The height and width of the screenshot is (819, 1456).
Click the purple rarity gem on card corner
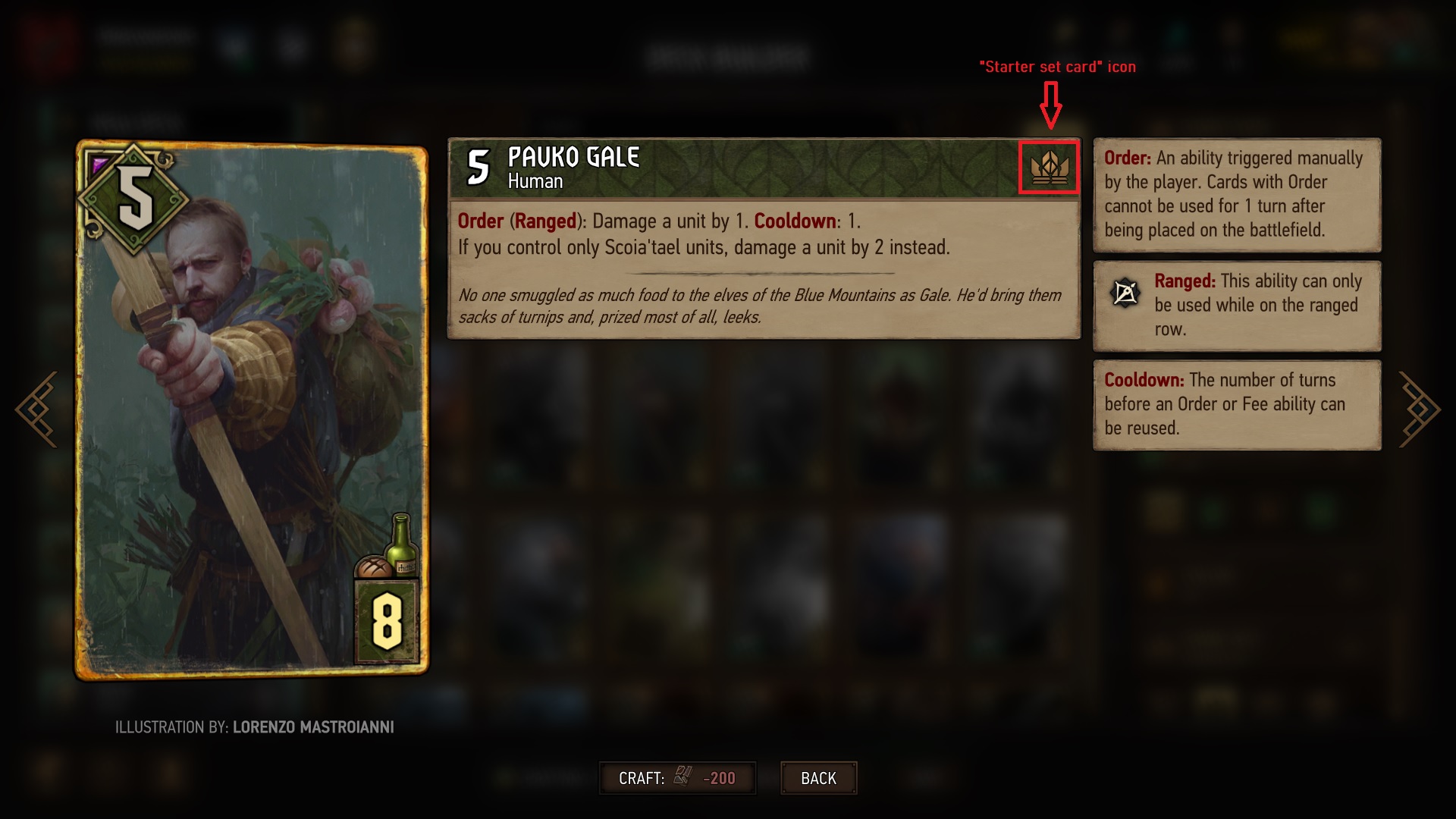tap(100, 164)
